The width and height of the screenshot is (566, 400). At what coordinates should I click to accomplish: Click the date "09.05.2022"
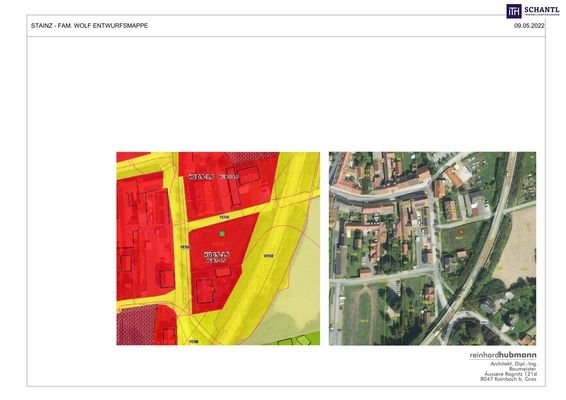(529, 26)
